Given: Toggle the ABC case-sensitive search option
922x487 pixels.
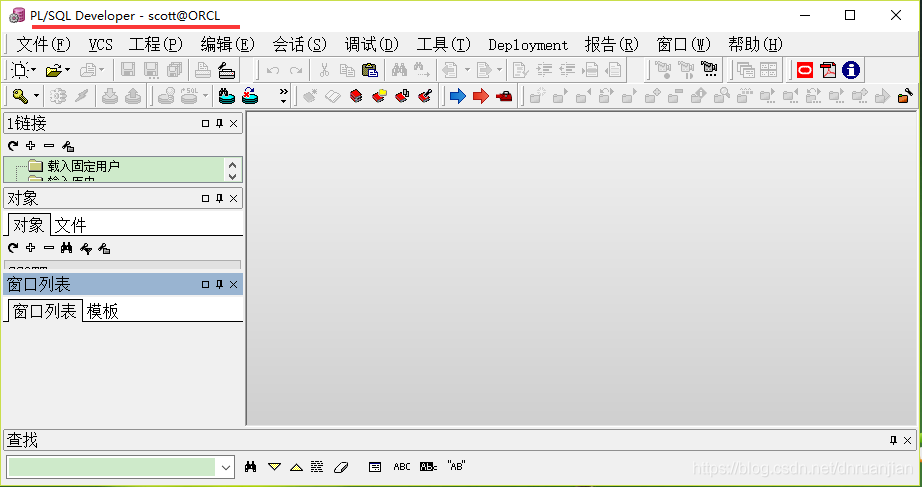Looking at the screenshot, I should 402,467.
